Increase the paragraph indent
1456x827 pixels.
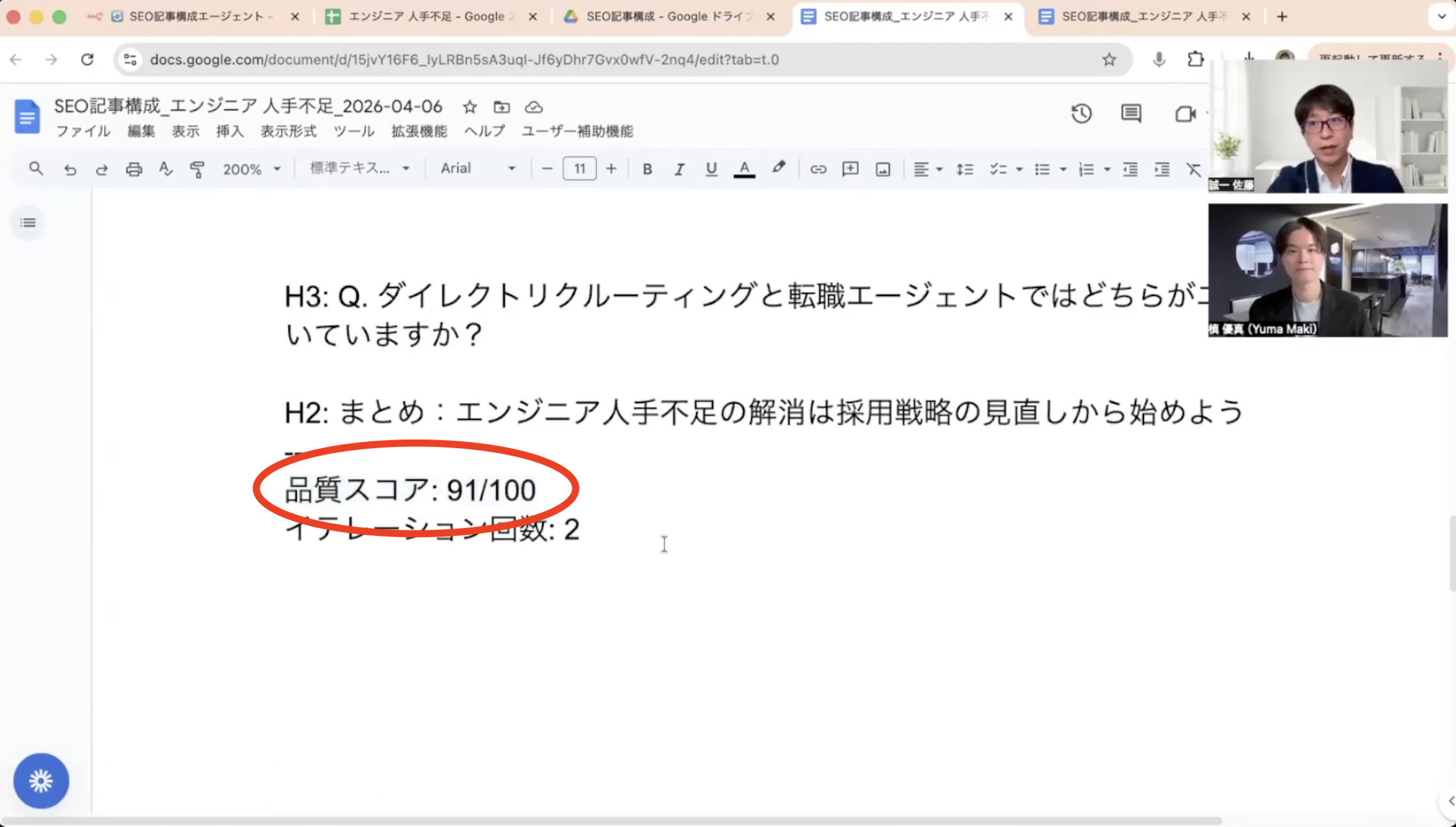1162,169
